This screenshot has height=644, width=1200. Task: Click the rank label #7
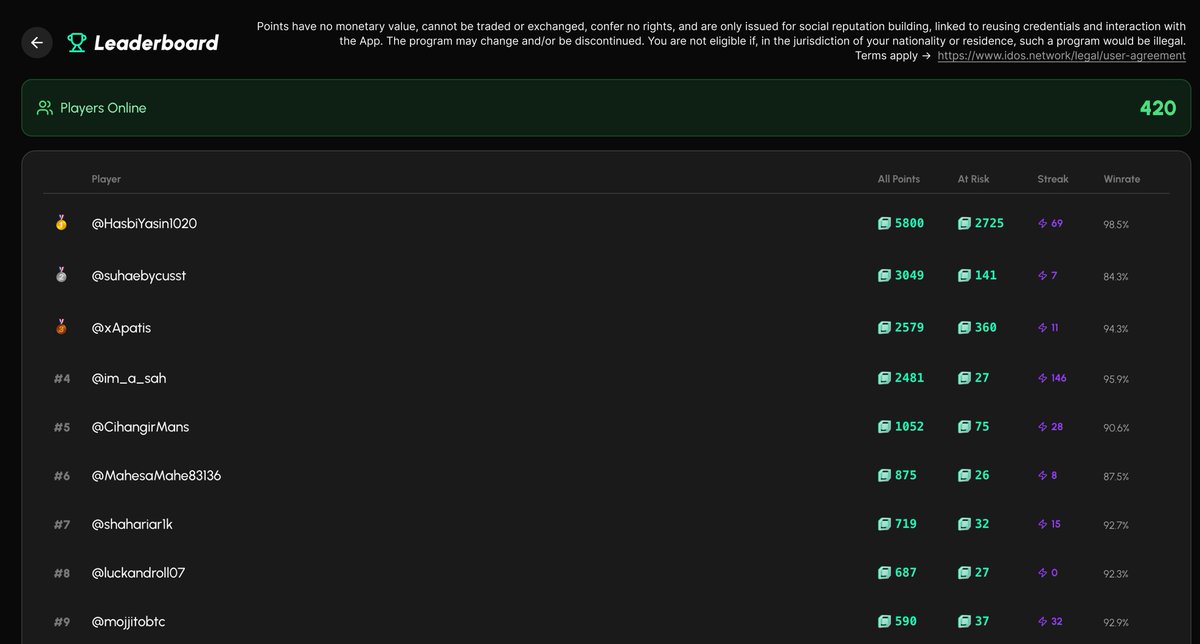62,524
